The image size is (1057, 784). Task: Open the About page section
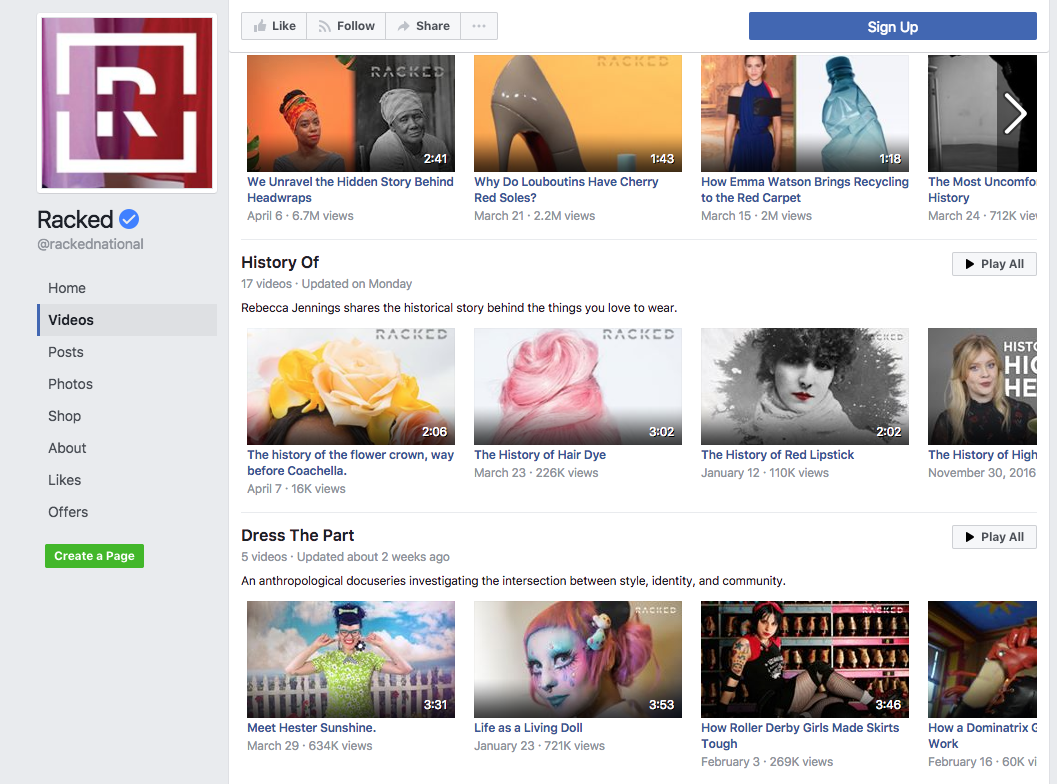(x=67, y=448)
